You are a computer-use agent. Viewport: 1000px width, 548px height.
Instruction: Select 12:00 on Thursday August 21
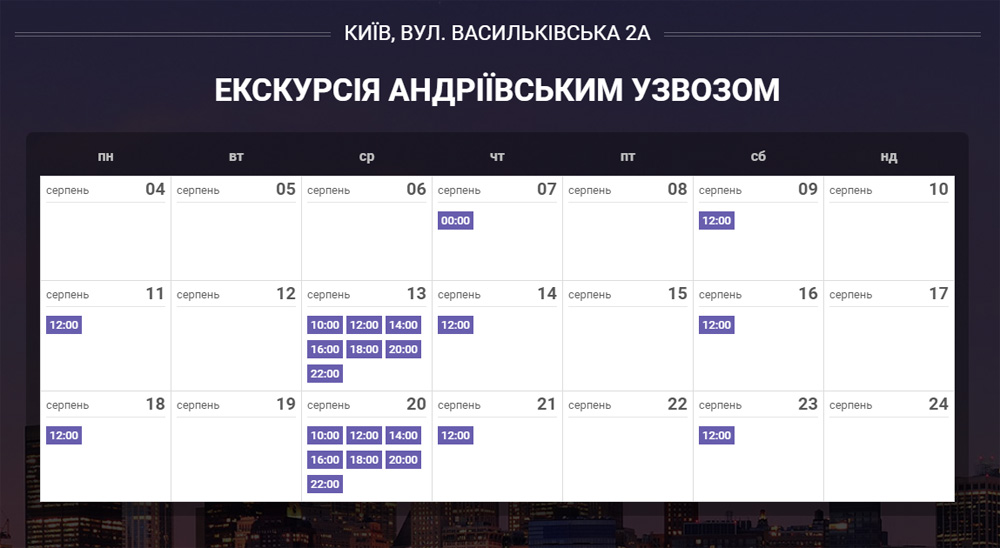tap(455, 435)
